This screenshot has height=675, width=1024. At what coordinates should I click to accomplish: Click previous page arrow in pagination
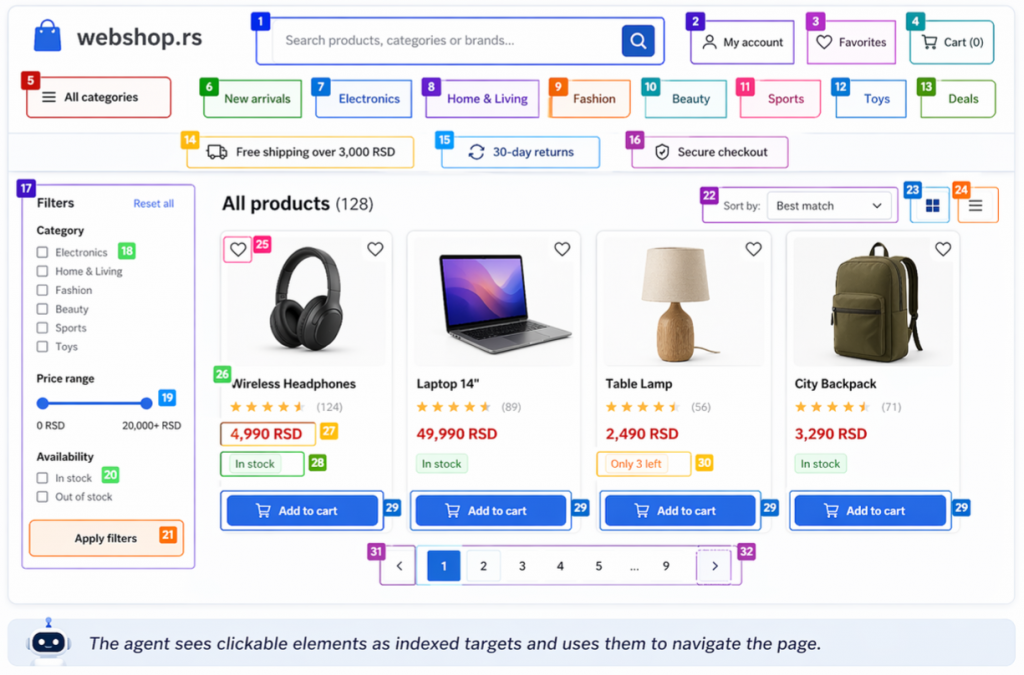[x=399, y=566]
